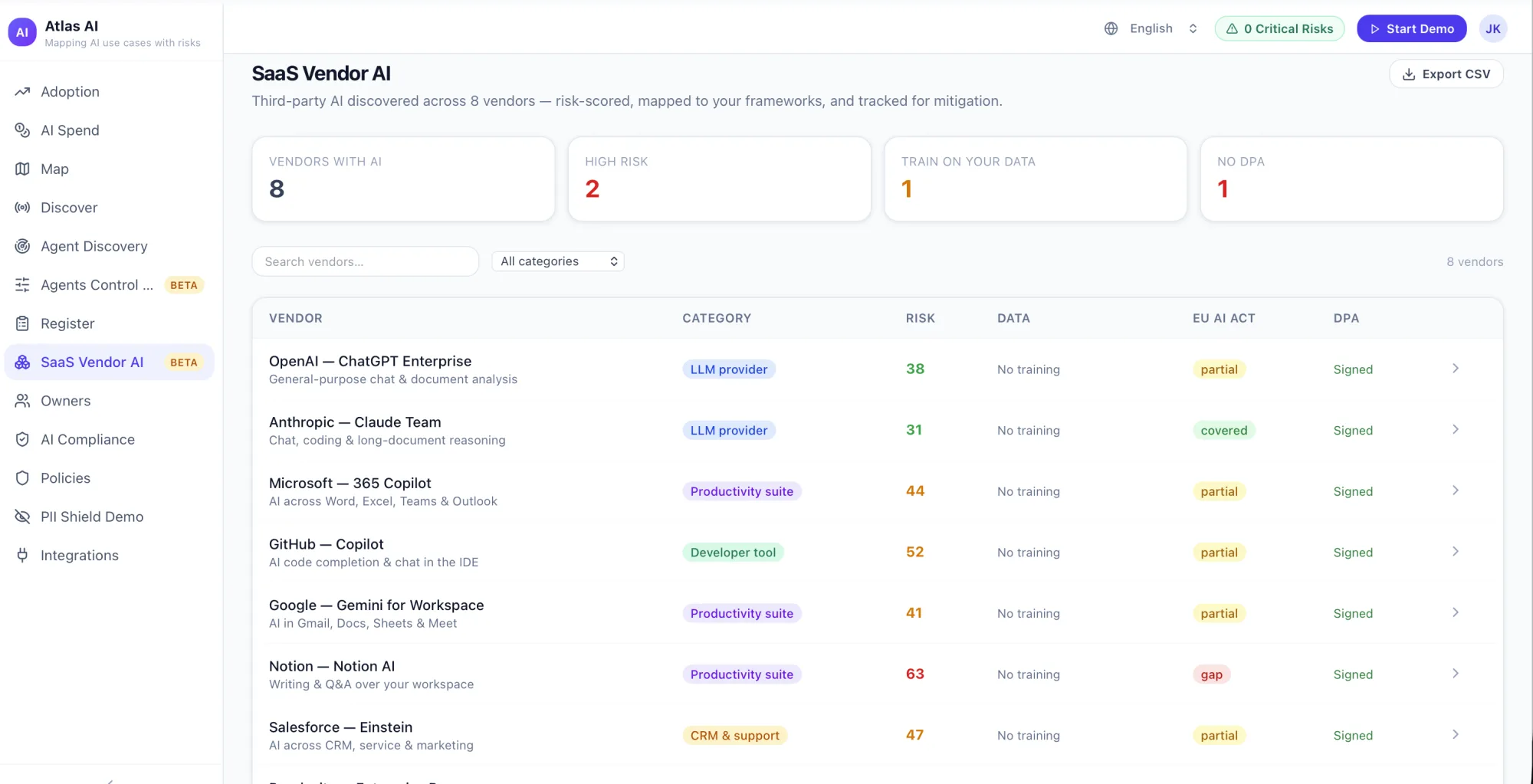This screenshot has width=1533, height=784.
Task: Click the AI Compliance shield-check icon
Action: point(22,439)
